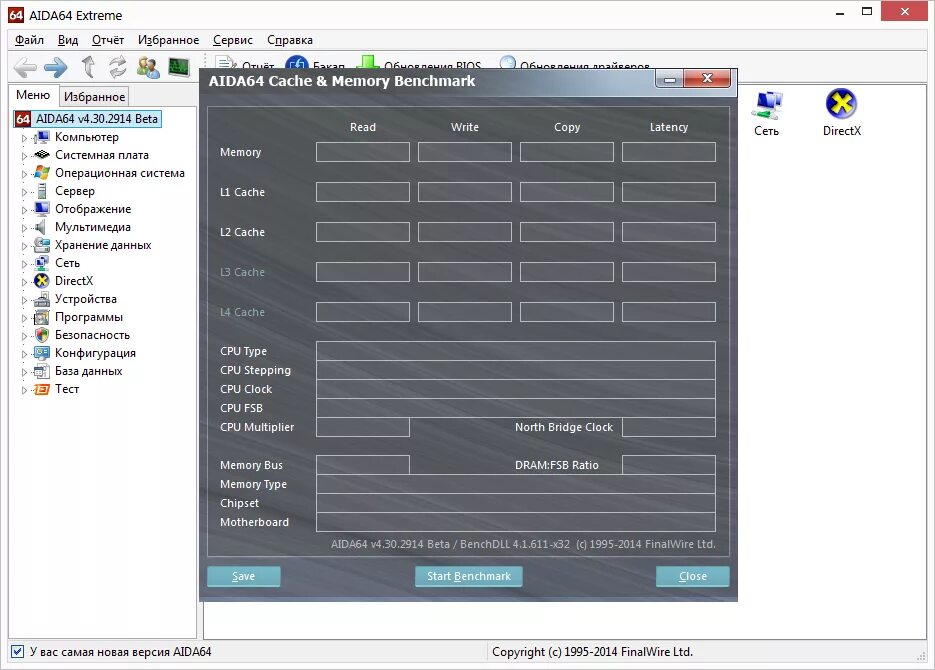This screenshot has width=935, height=670.
Task: Click the Motherboard value field
Action: click(516, 522)
